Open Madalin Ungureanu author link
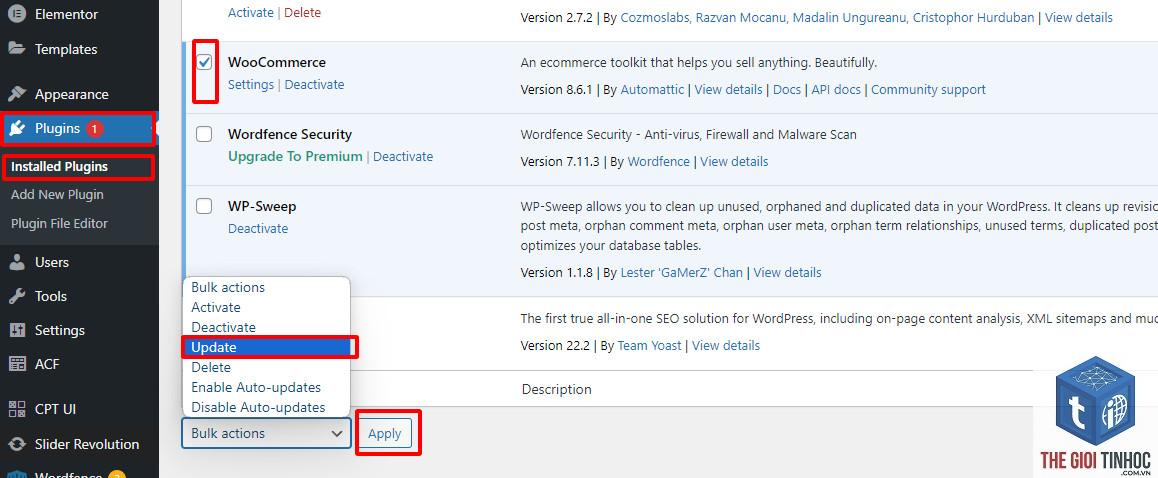Viewport: 1158px width, 478px height. click(x=849, y=17)
